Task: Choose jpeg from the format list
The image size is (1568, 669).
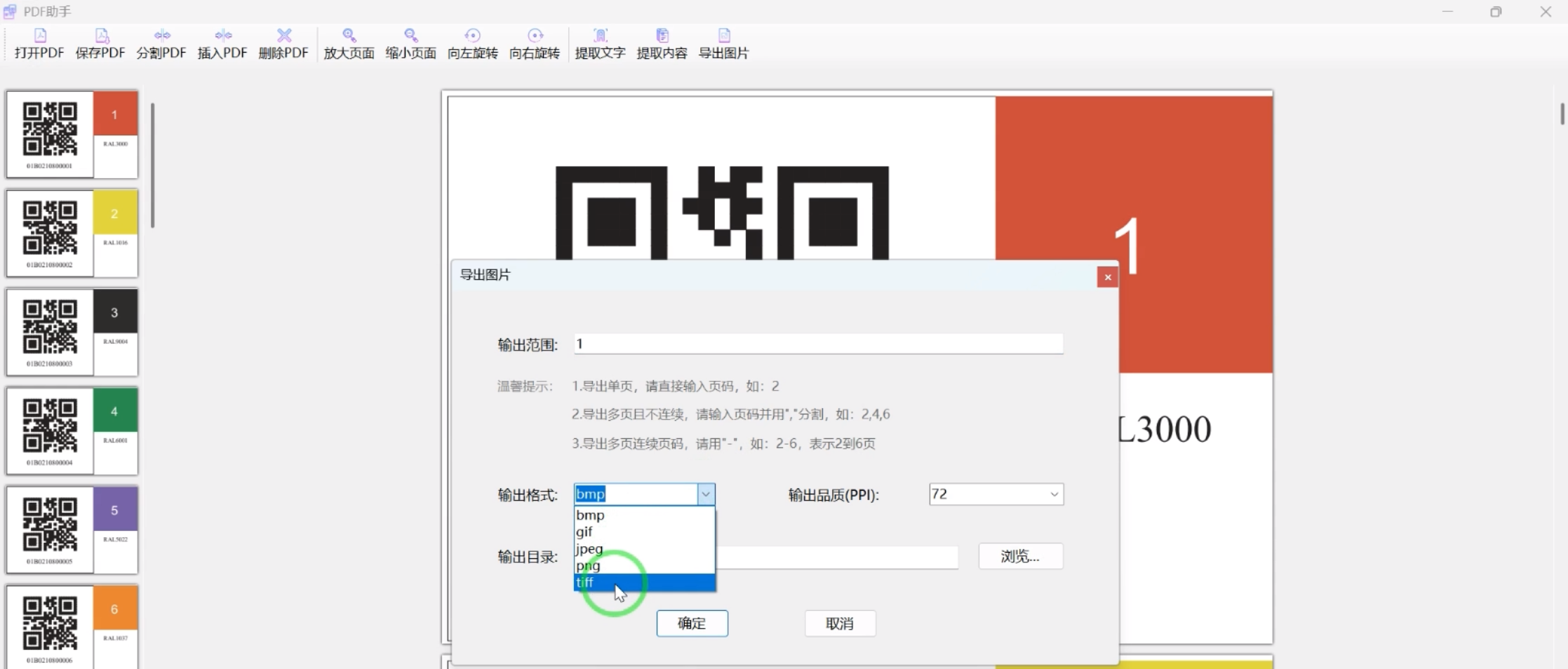Action: click(644, 549)
